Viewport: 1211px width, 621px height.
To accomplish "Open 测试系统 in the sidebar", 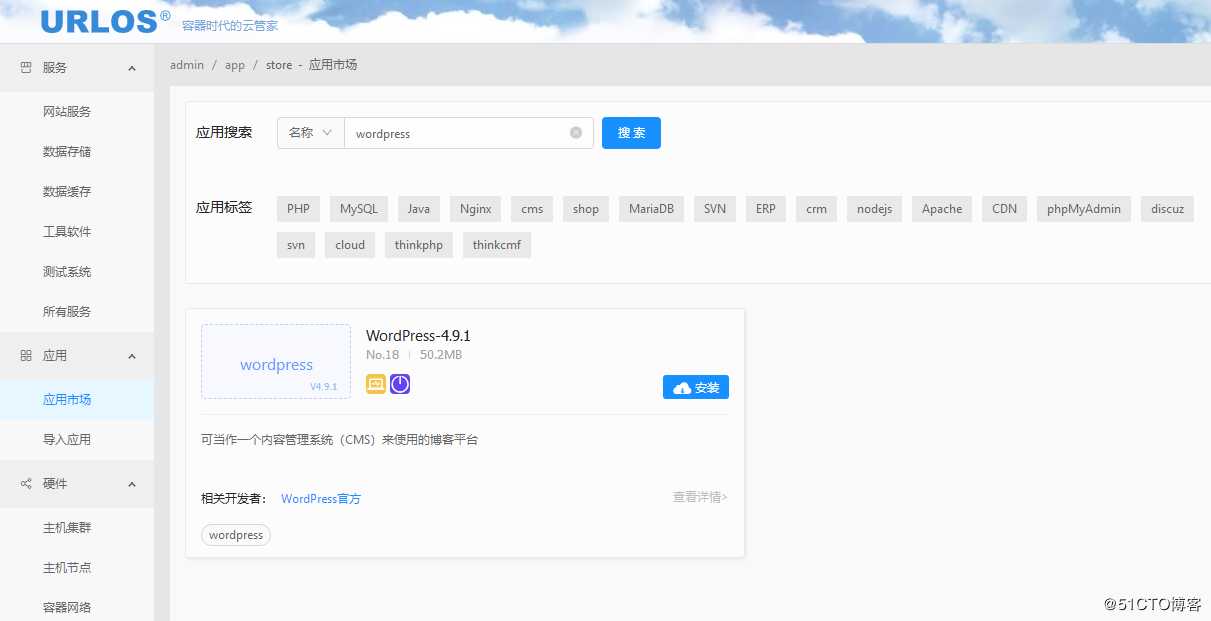I will pos(67,272).
